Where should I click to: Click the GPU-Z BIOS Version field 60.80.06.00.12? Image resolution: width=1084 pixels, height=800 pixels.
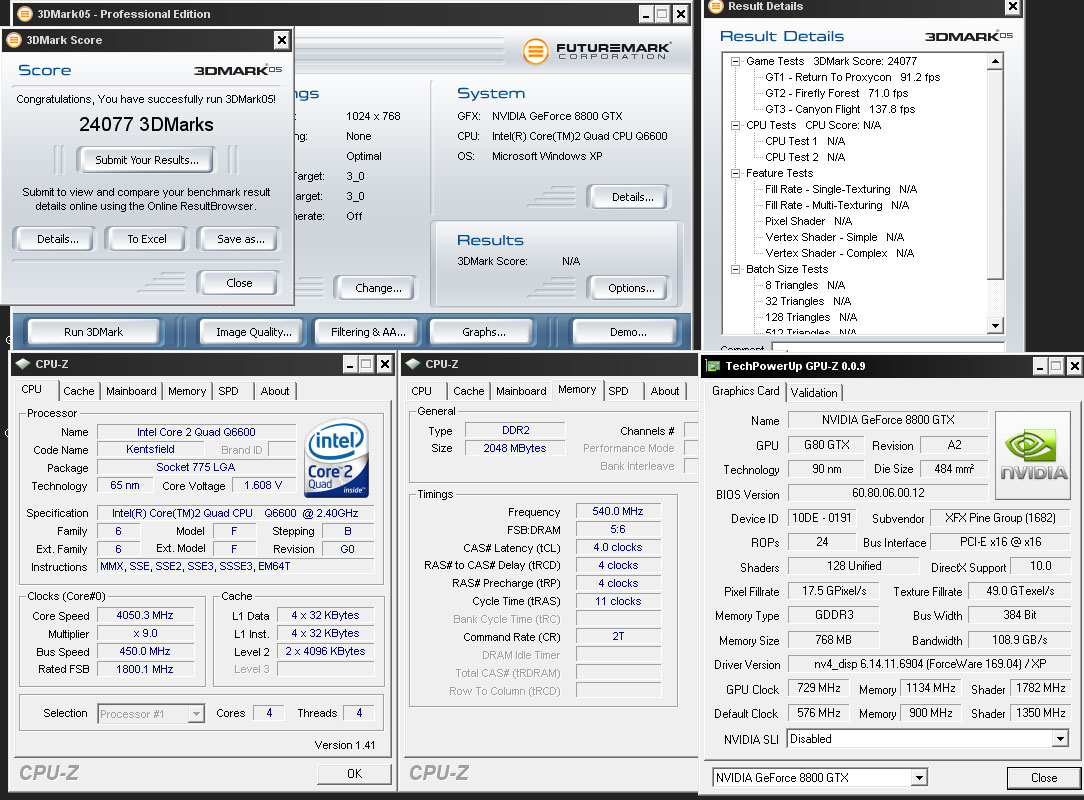click(x=888, y=493)
